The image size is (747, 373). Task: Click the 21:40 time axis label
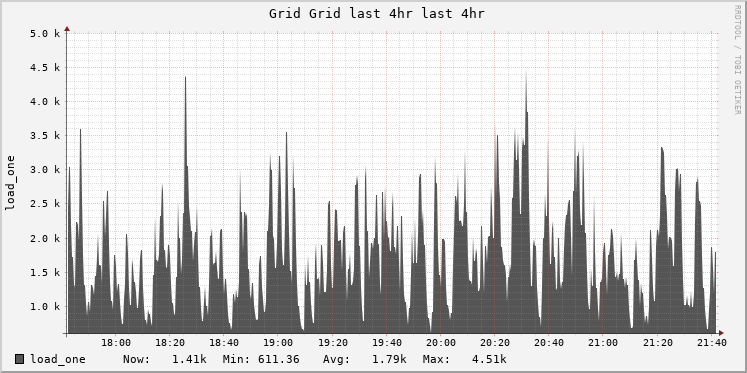711,343
